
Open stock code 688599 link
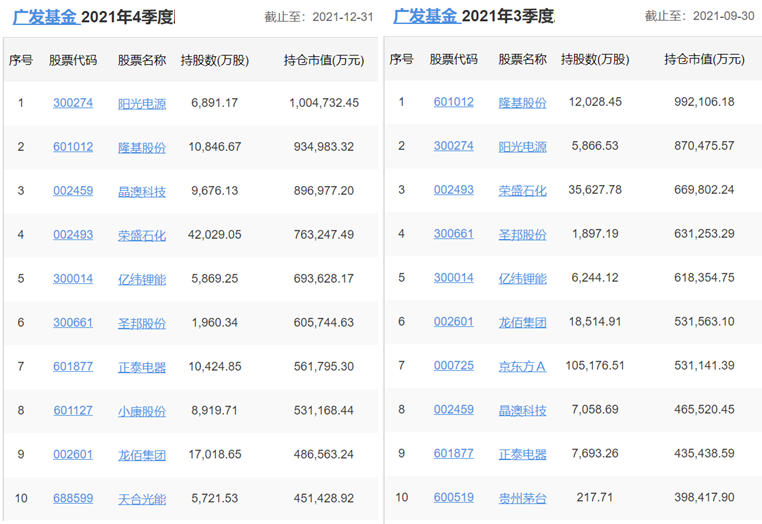73,498
